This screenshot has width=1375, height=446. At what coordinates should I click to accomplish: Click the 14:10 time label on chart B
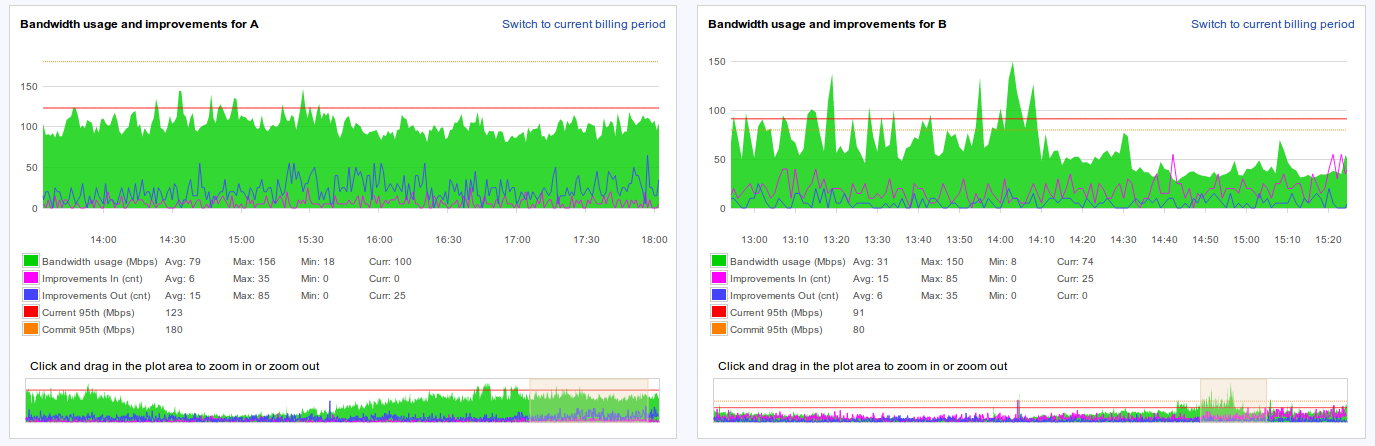click(x=1042, y=240)
